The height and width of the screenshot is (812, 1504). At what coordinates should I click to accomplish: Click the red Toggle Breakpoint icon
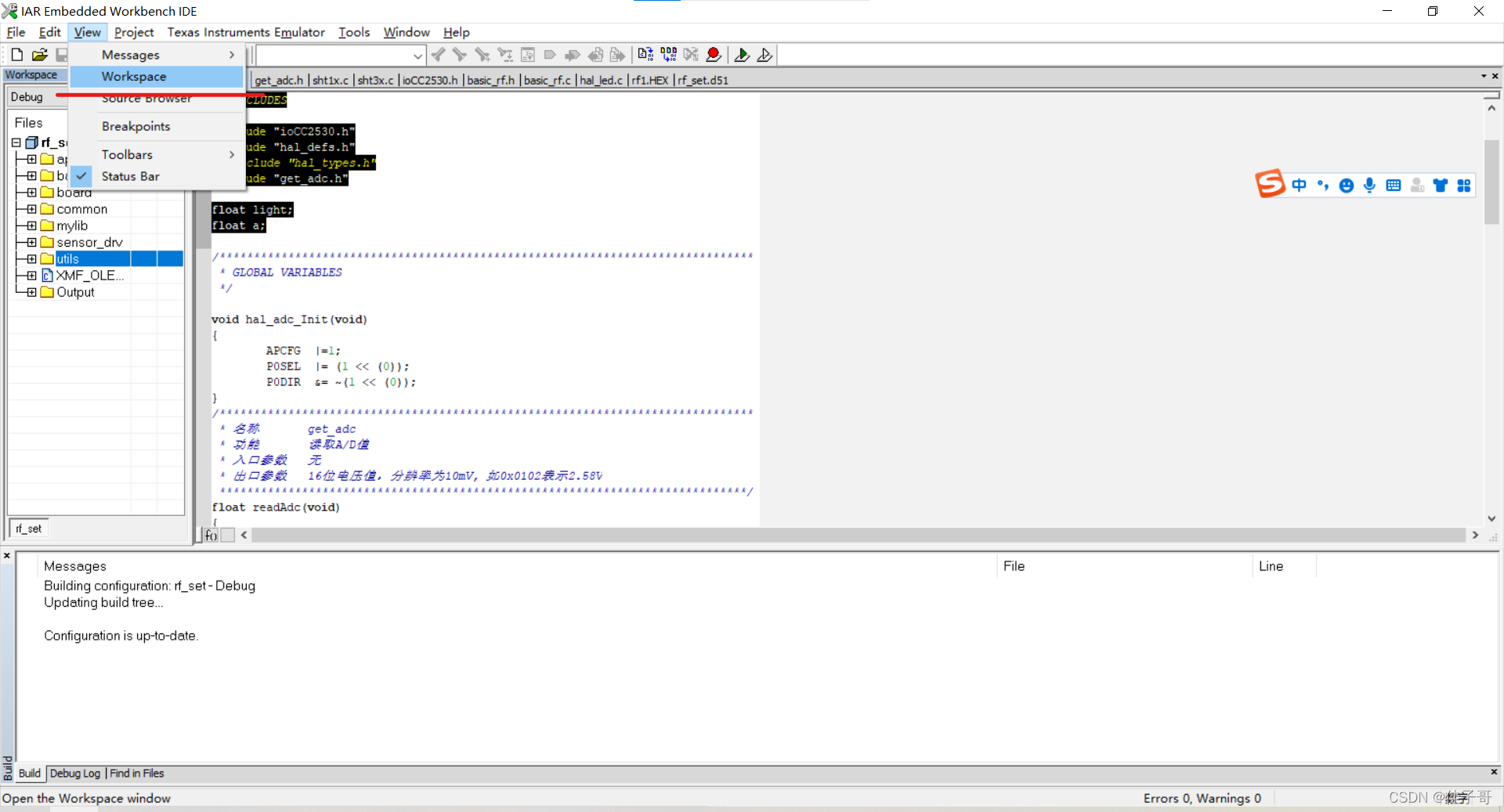point(714,54)
